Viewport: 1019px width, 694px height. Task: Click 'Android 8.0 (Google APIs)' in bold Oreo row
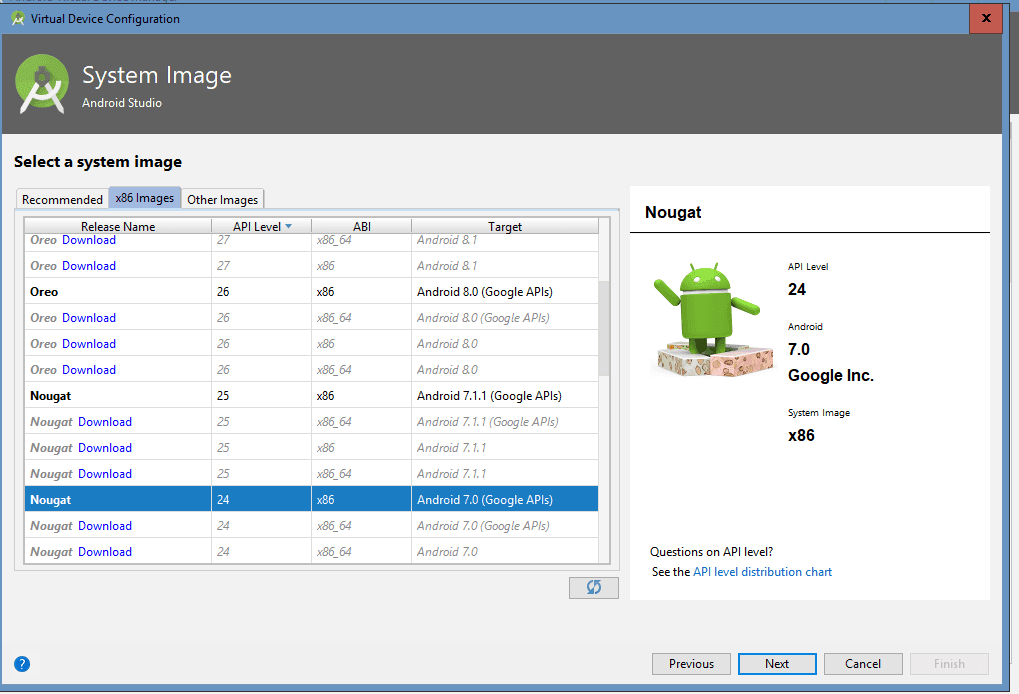pyautogui.click(x=485, y=292)
